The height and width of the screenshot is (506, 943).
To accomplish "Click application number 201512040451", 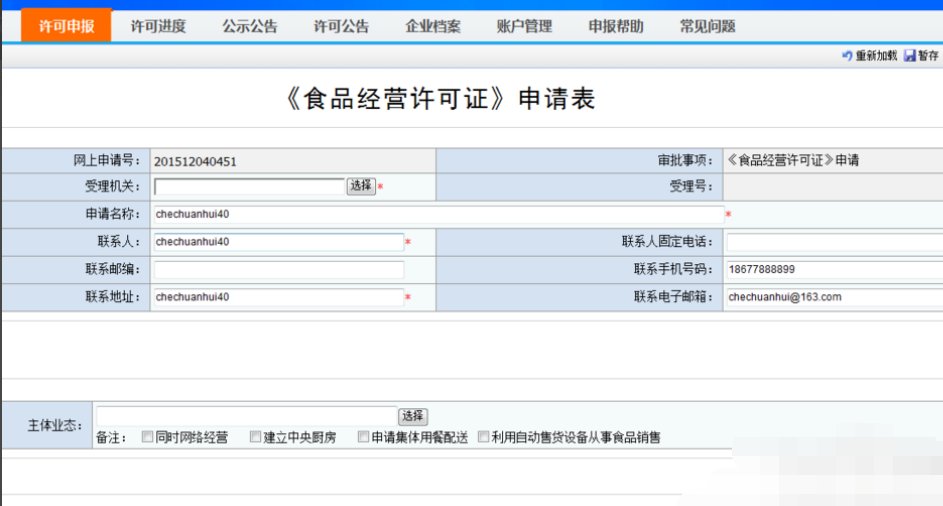I will point(195,161).
